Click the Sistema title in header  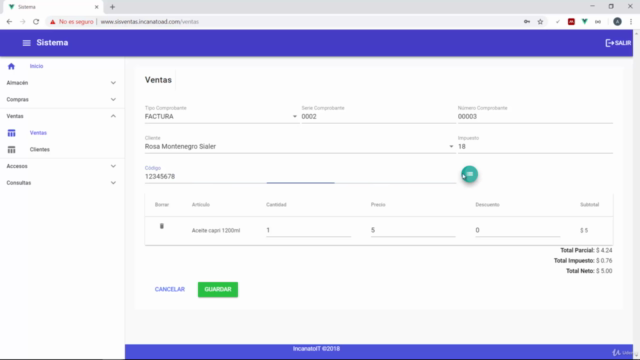[x=52, y=43]
